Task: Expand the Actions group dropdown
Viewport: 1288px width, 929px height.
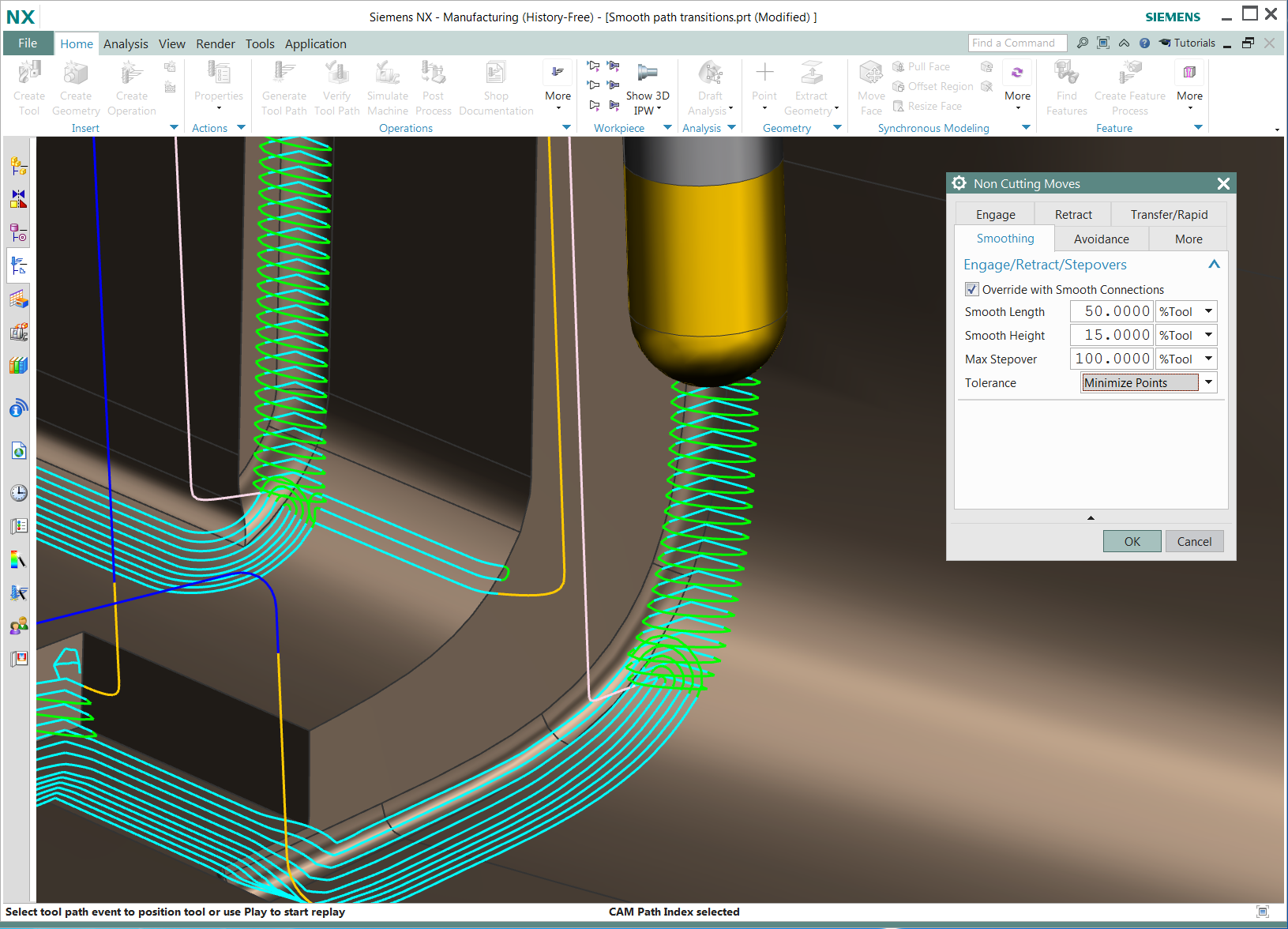Action: pyautogui.click(x=241, y=127)
